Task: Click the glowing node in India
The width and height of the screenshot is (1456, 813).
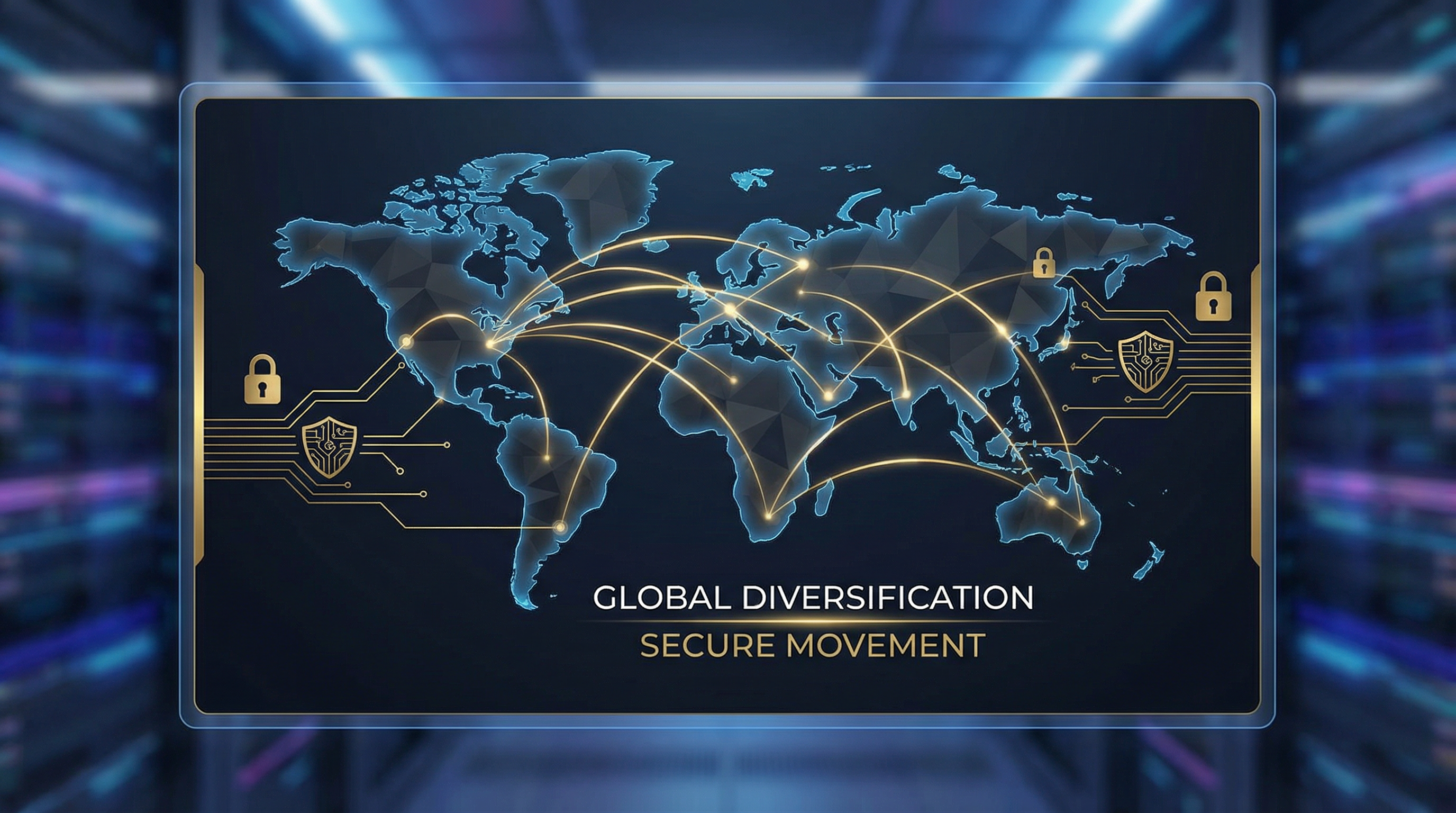Action: [905, 394]
